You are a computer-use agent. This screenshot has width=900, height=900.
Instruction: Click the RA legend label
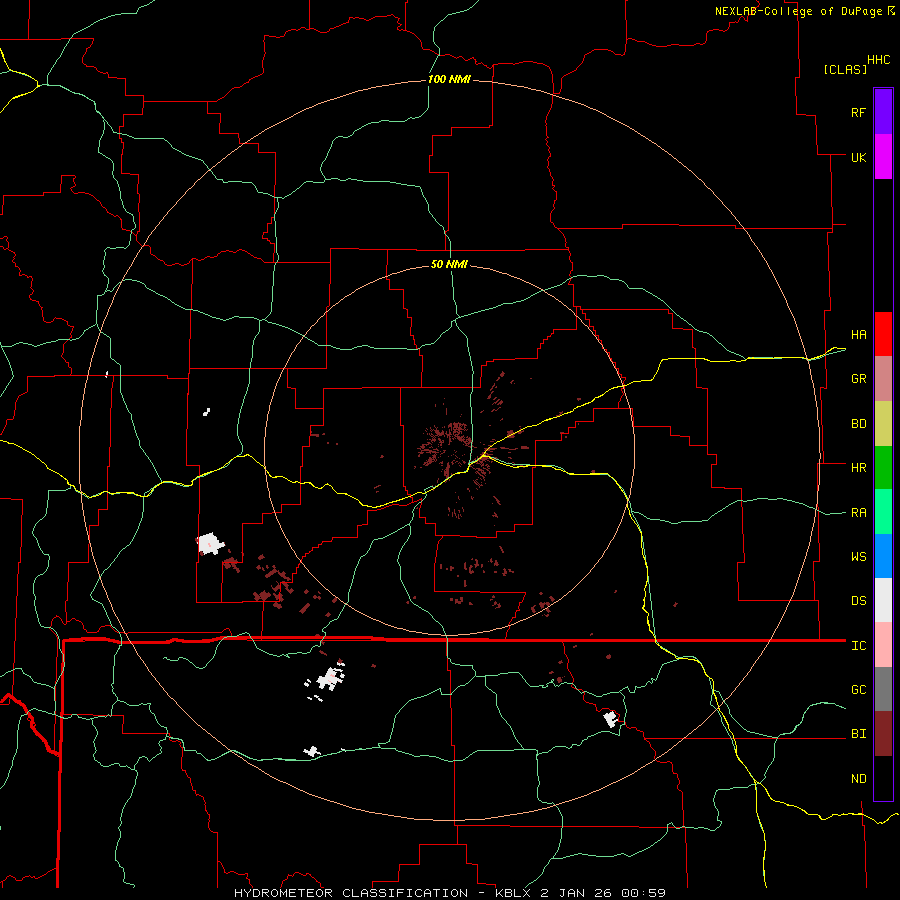(859, 513)
